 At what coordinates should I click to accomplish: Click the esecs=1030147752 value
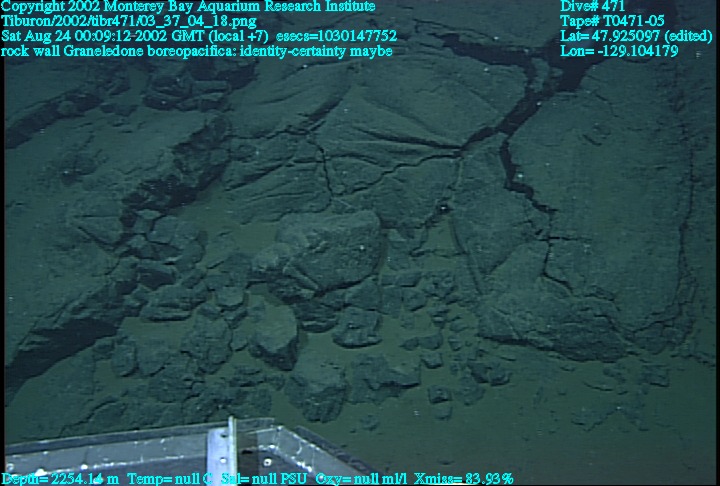point(336,36)
